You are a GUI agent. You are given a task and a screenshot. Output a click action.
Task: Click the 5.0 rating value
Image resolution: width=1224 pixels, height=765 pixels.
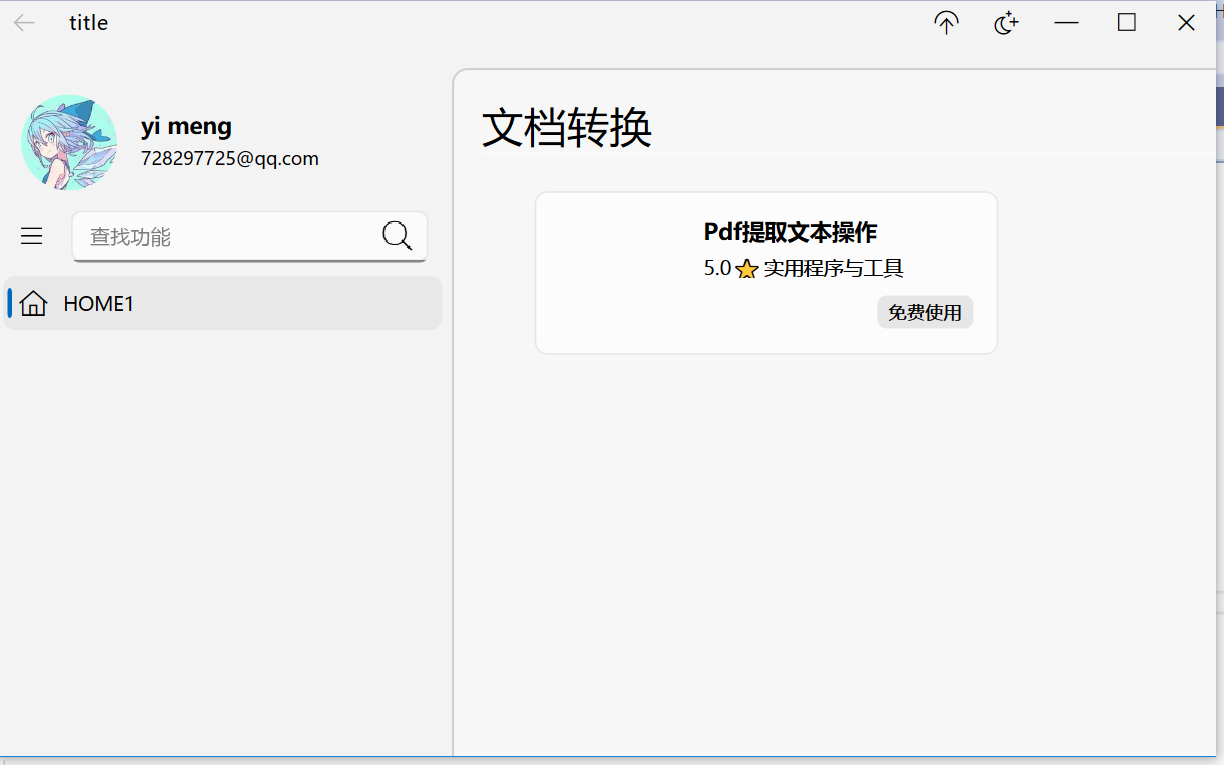point(718,268)
